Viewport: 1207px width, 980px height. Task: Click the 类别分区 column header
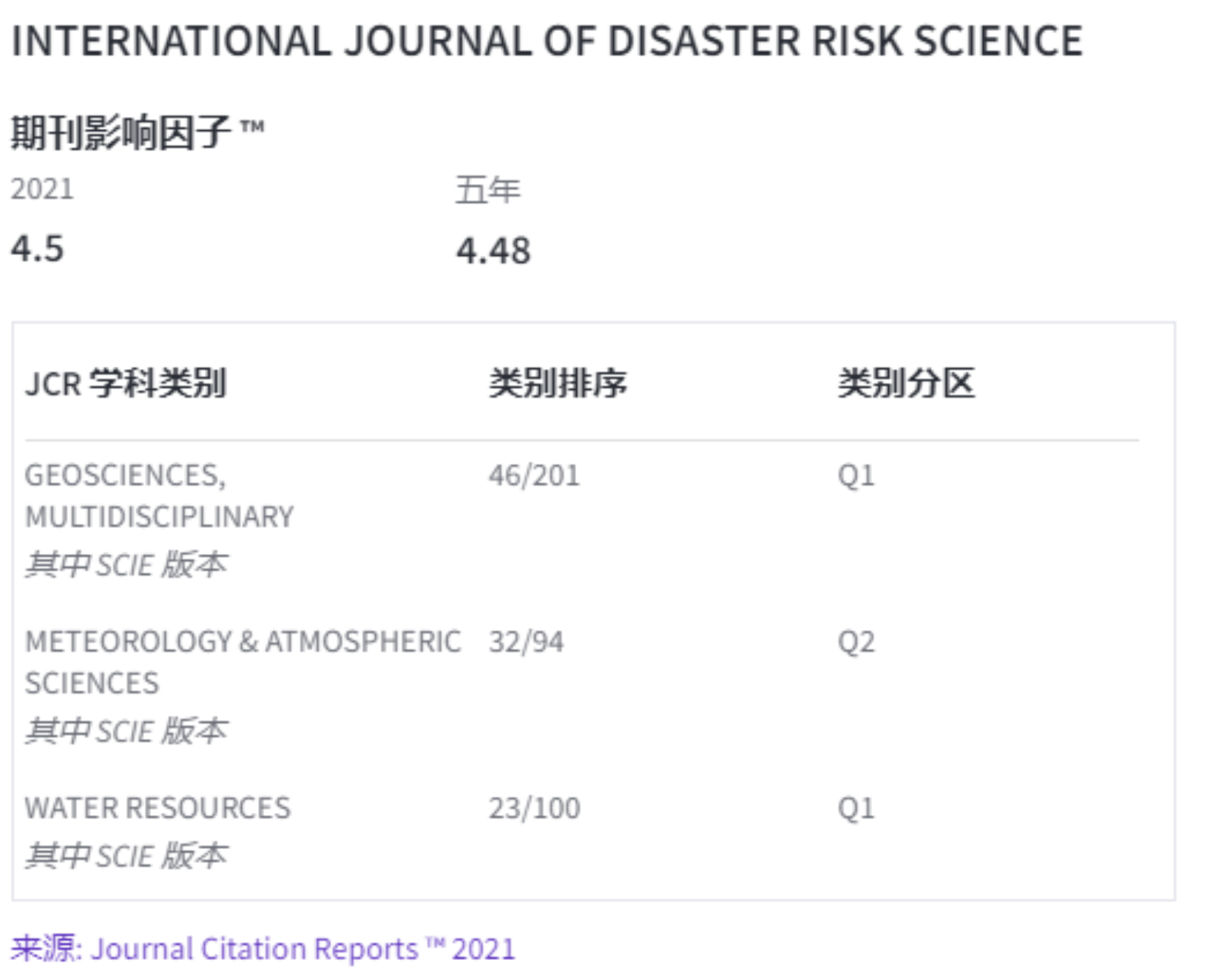click(906, 383)
